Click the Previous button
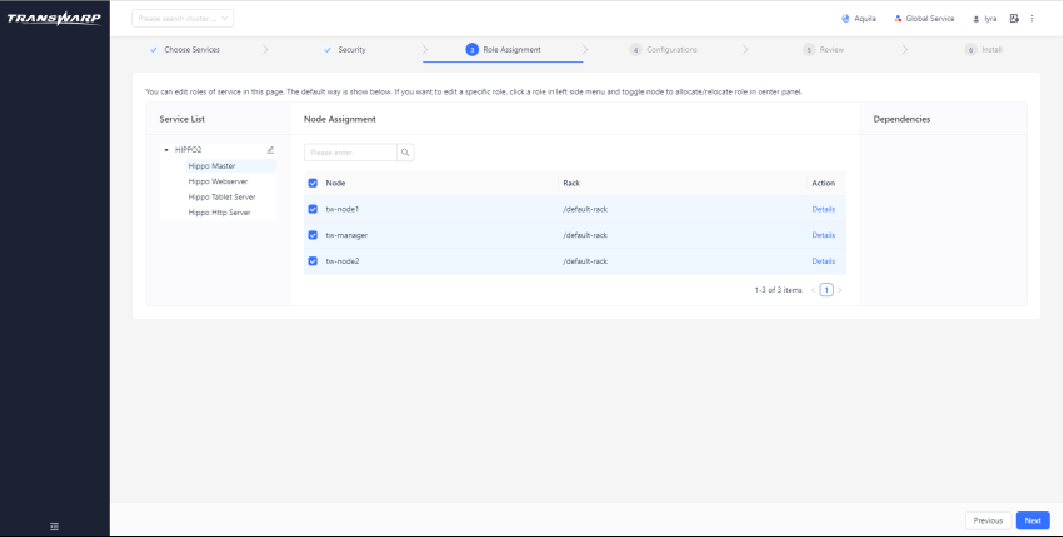Viewport: 1063px width, 537px height. [x=988, y=521]
